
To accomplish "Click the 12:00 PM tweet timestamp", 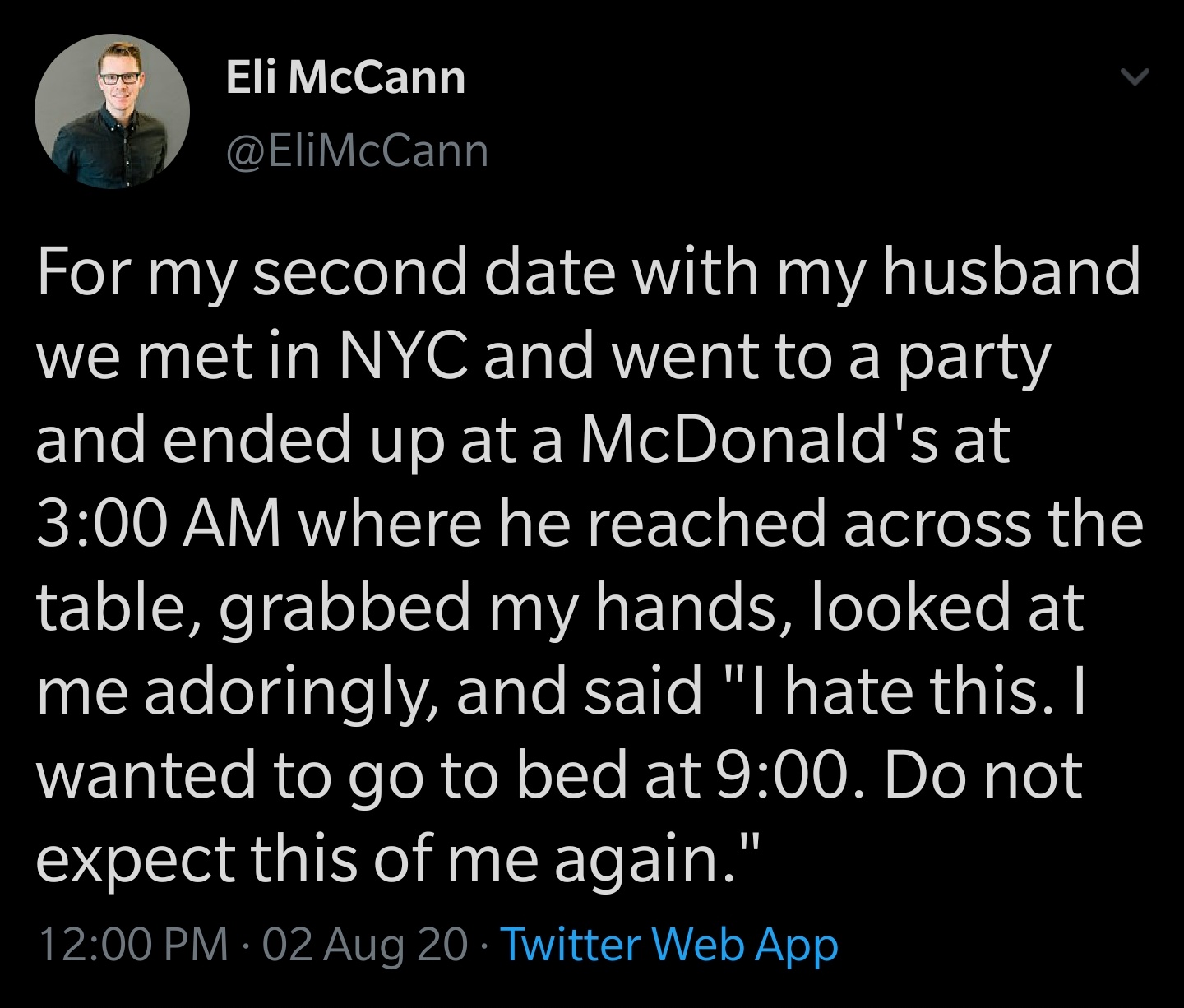I will point(133,944).
